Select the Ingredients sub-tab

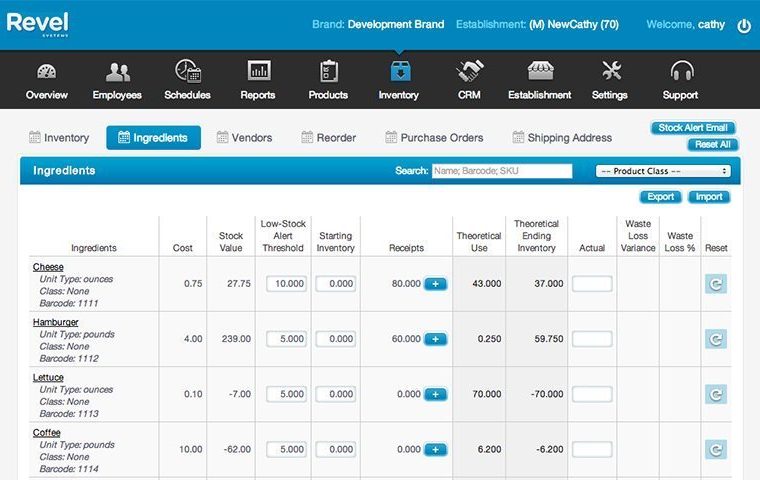pos(153,138)
